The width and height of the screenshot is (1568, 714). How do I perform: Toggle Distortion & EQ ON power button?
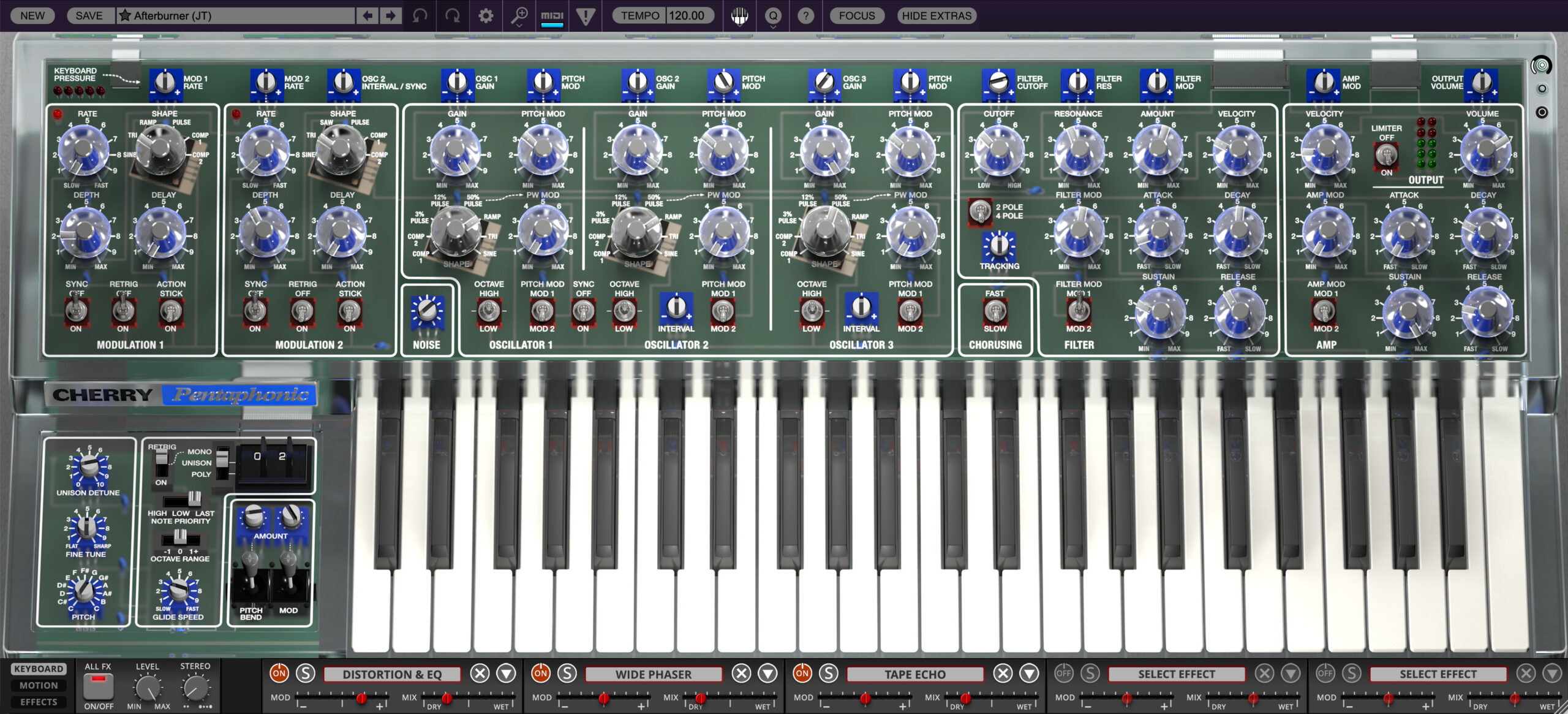coord(279,673)
